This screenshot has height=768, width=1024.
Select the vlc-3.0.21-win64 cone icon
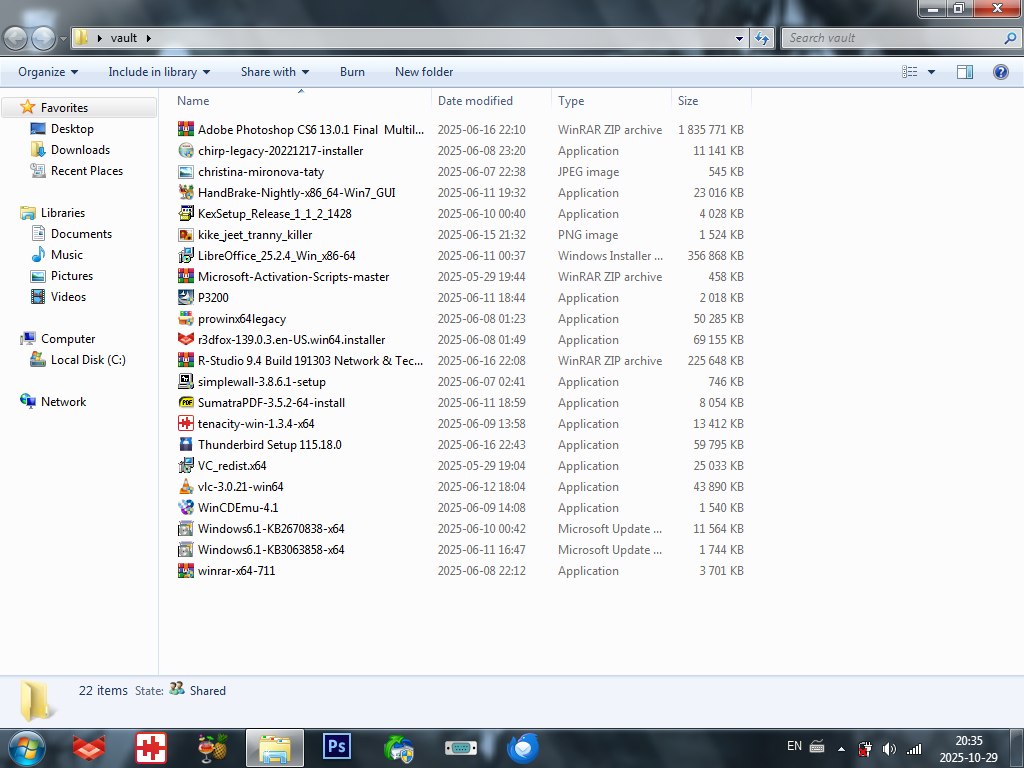pos(186,487)
